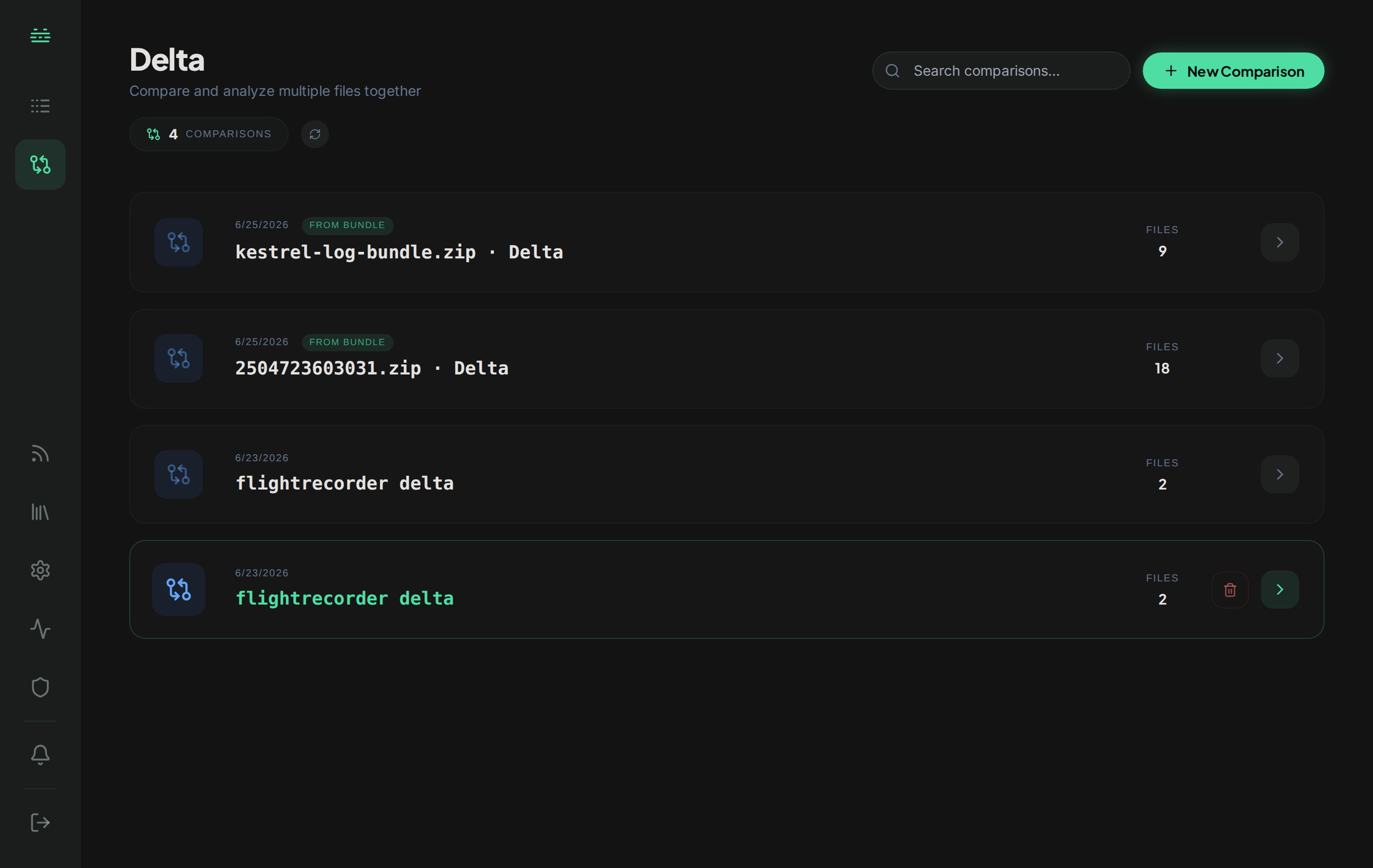Open the shield security sidebar icon
The height and width of the screenshot is (868, 1373).
point(40,687)
